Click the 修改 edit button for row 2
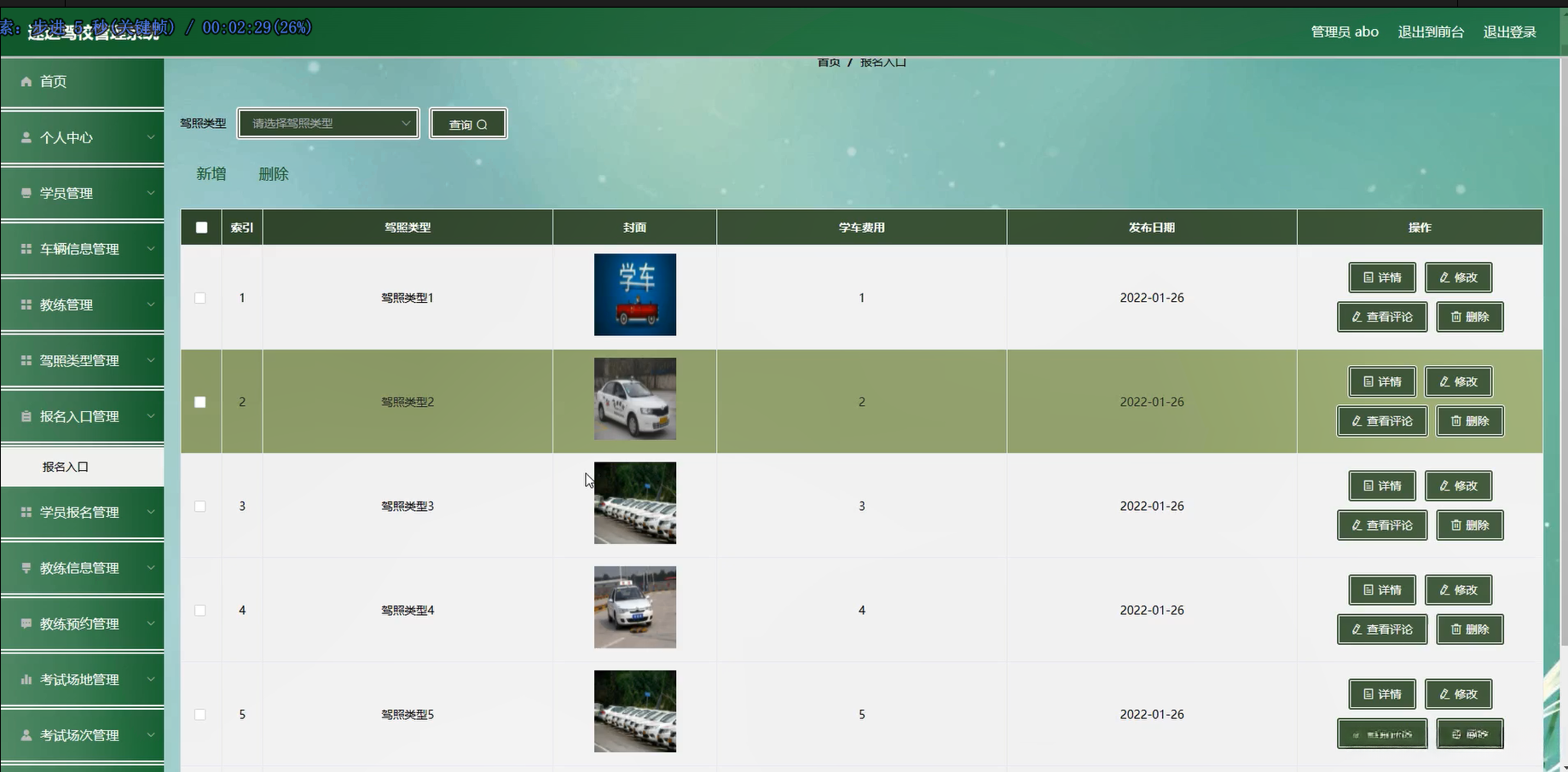Image resolution: width=1568 pixels, height=772 pixels. (1458, 381)
